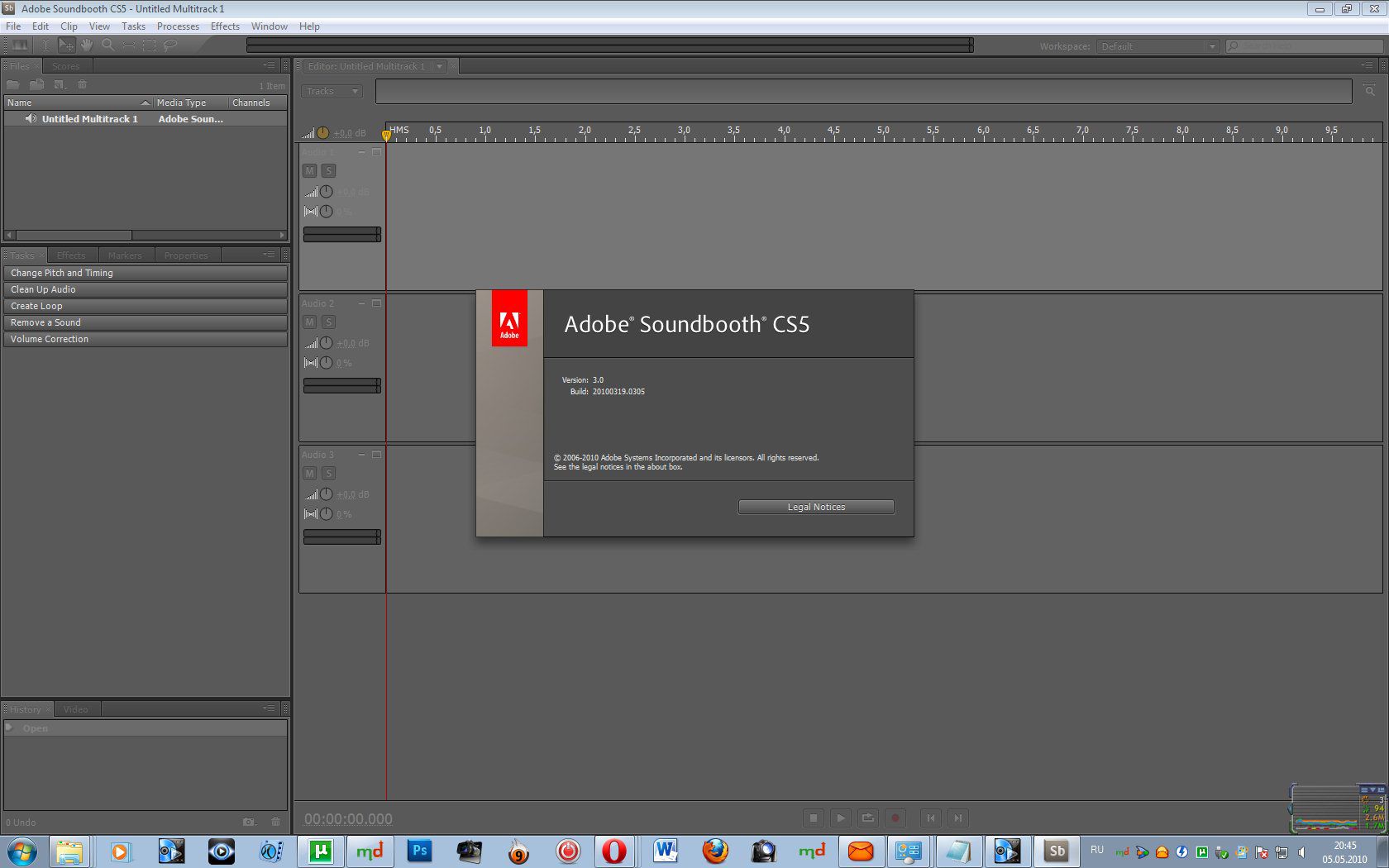
Task: Solo the Audio 1 track
Action: tap(328, 171)
